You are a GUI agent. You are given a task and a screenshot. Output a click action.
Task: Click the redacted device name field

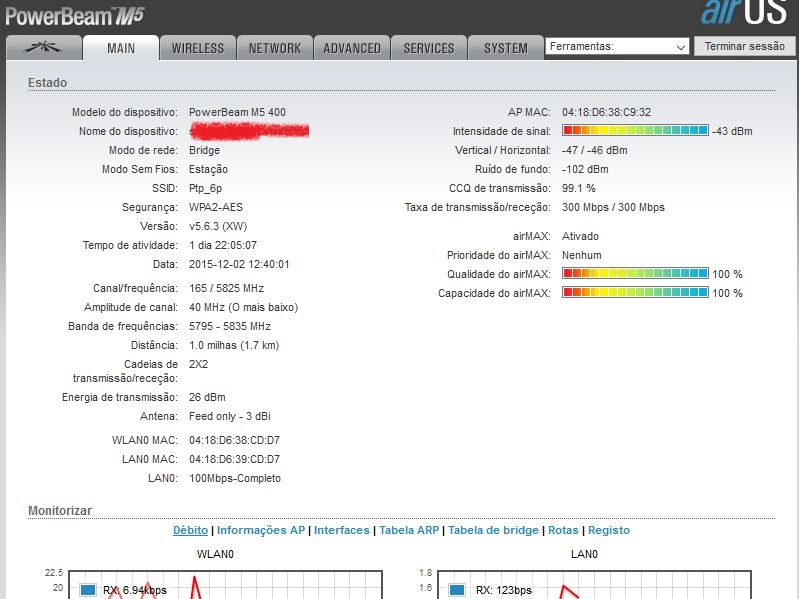tap(249, 131)
